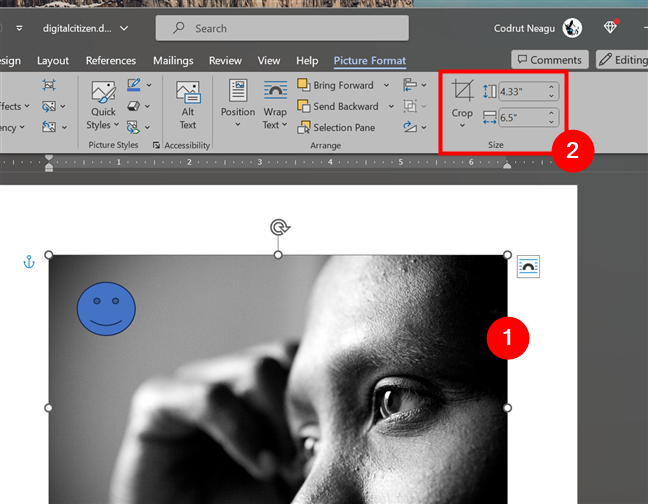Open the Align objects menu
Image resolution: width=648 pixels, height=504 pixels.
click(x=415, y=85)
